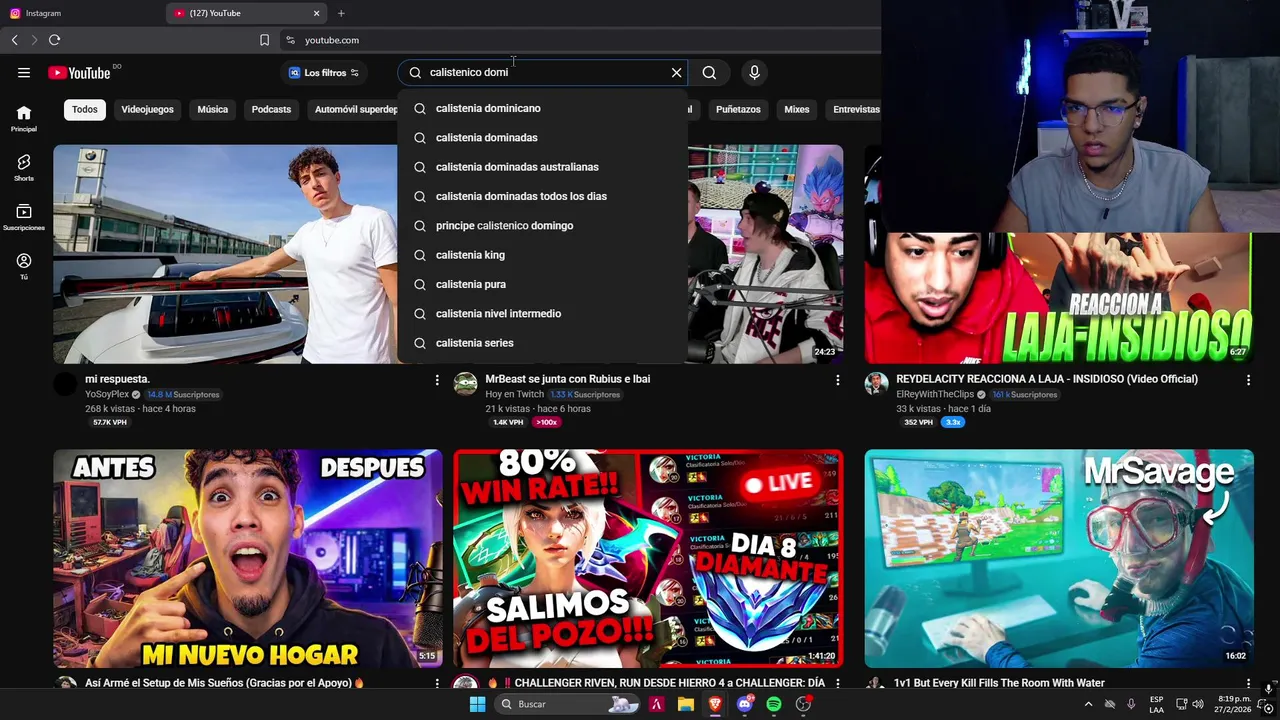1280x720 pixels.
Task: Open the Riven live stream thumbnail
Action: pos(648,558)
